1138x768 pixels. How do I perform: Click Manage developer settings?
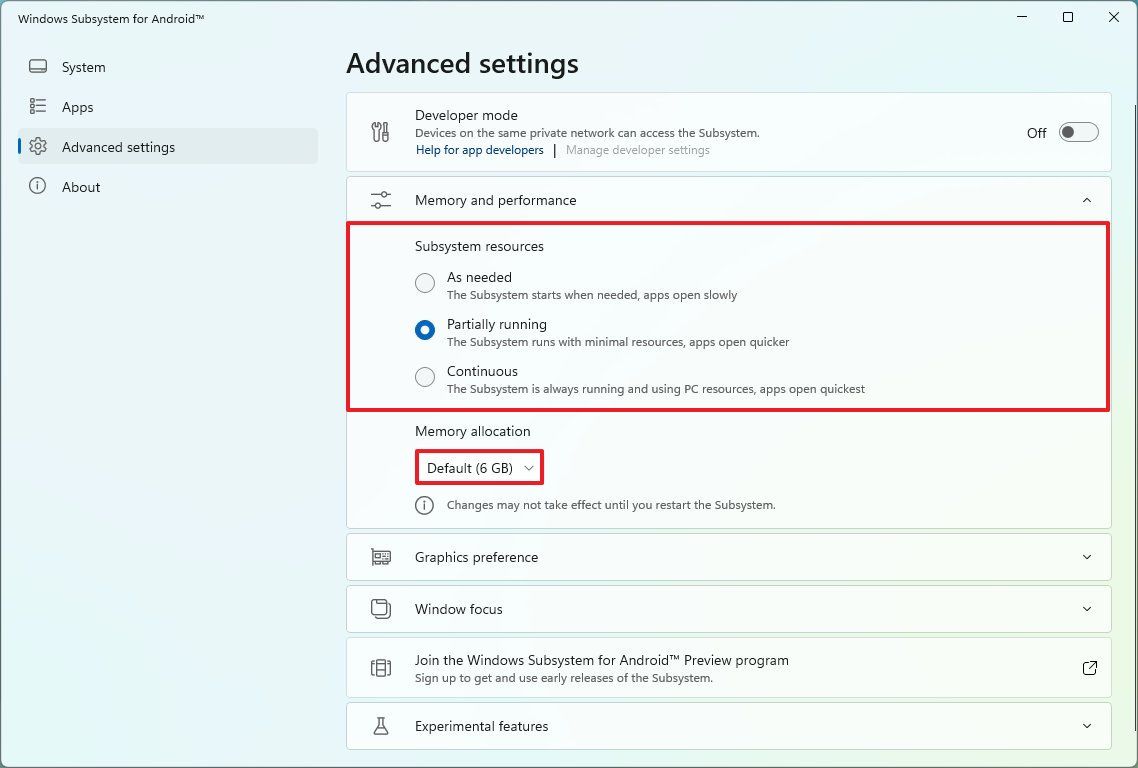[637, 149]
